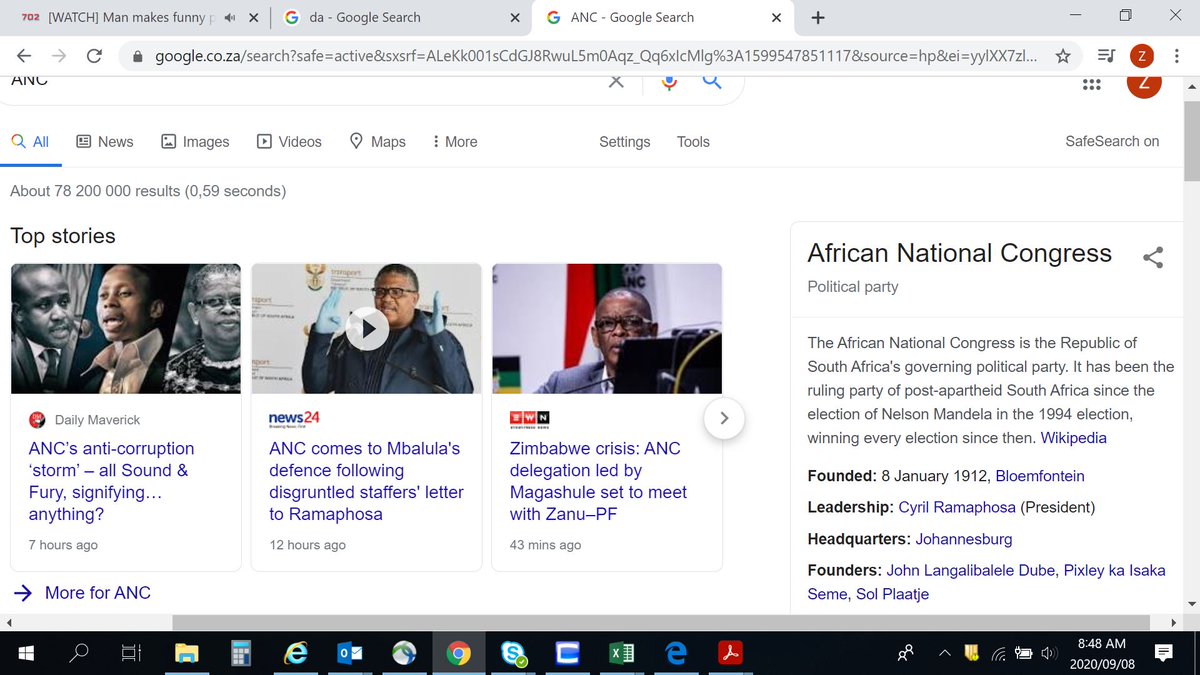Switch to the Images results tab

[195, 142]
